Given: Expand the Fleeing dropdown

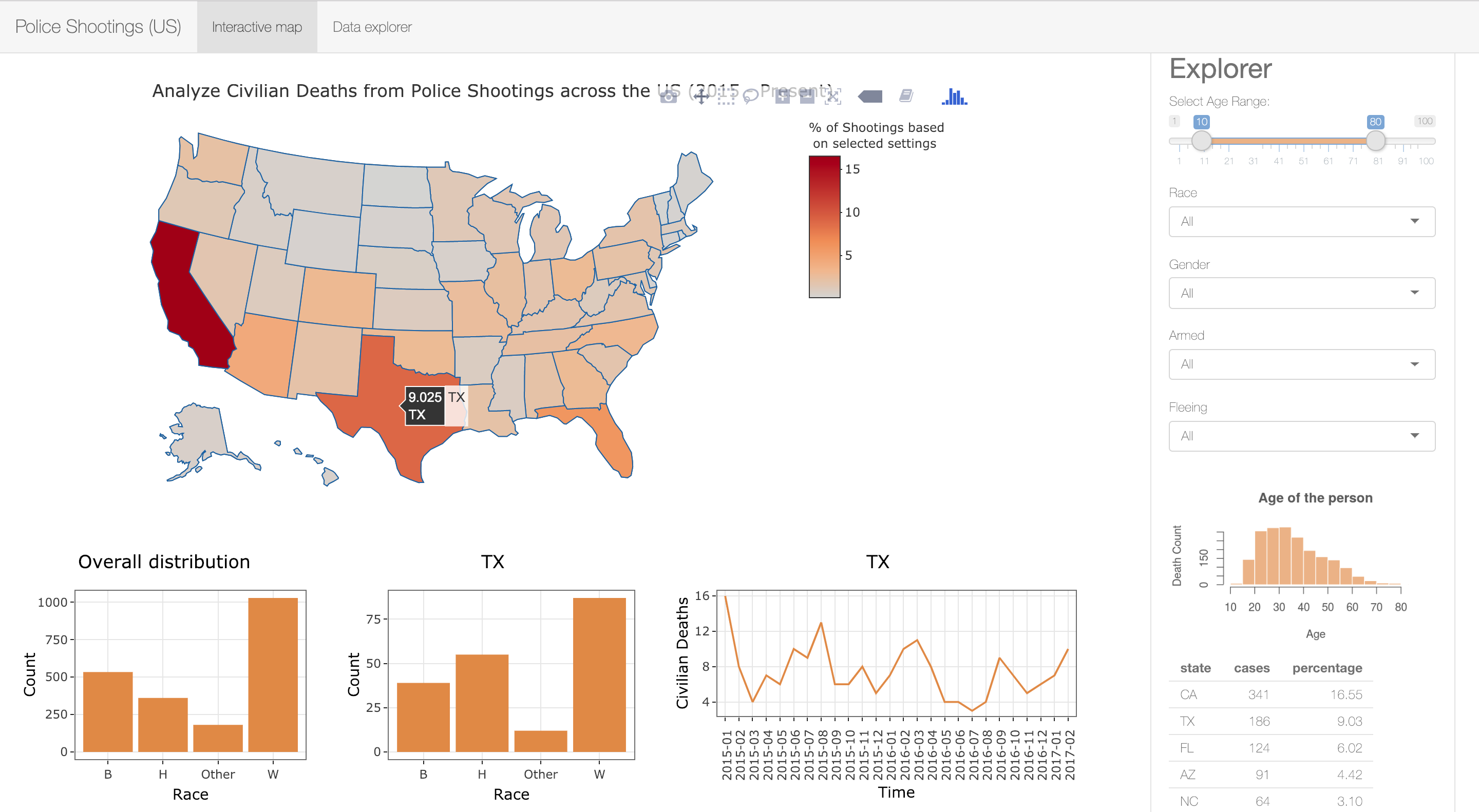Looking at the screenshot, I should [x=1302, y=436].
